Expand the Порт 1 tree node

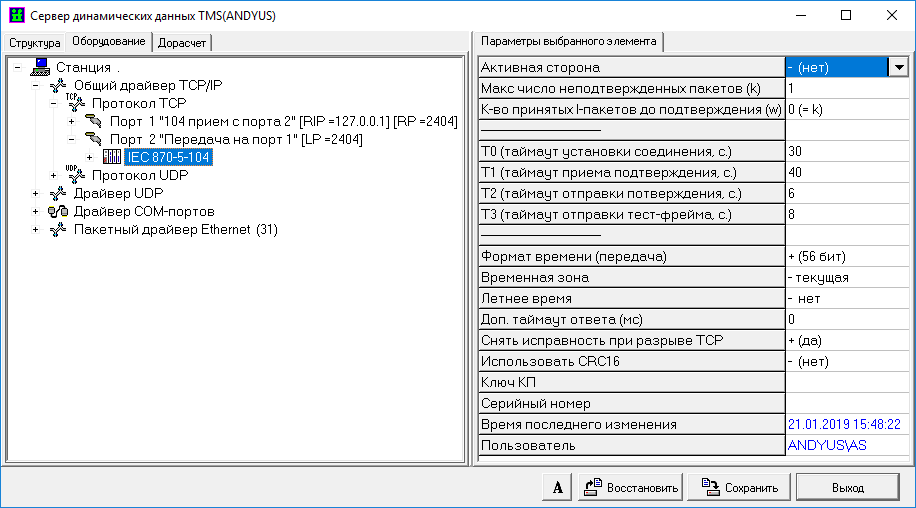tap(72, 121)
